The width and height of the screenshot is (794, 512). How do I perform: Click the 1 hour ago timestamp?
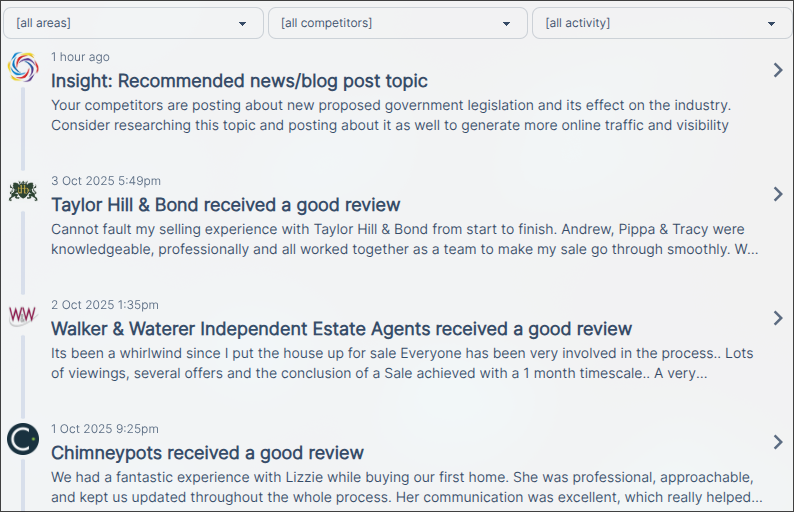point(80,57)
